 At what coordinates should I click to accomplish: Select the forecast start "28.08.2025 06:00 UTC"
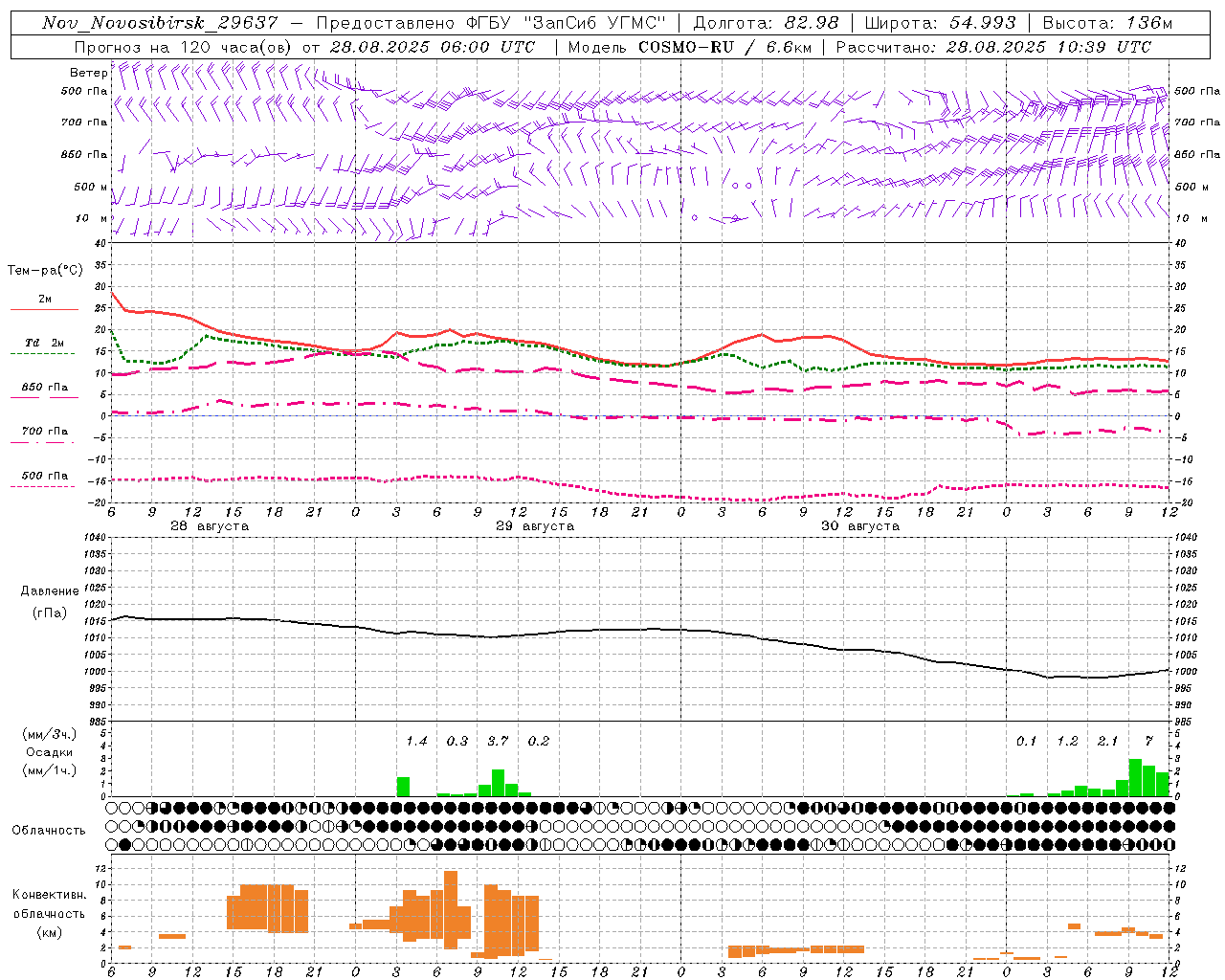(433, 47)
